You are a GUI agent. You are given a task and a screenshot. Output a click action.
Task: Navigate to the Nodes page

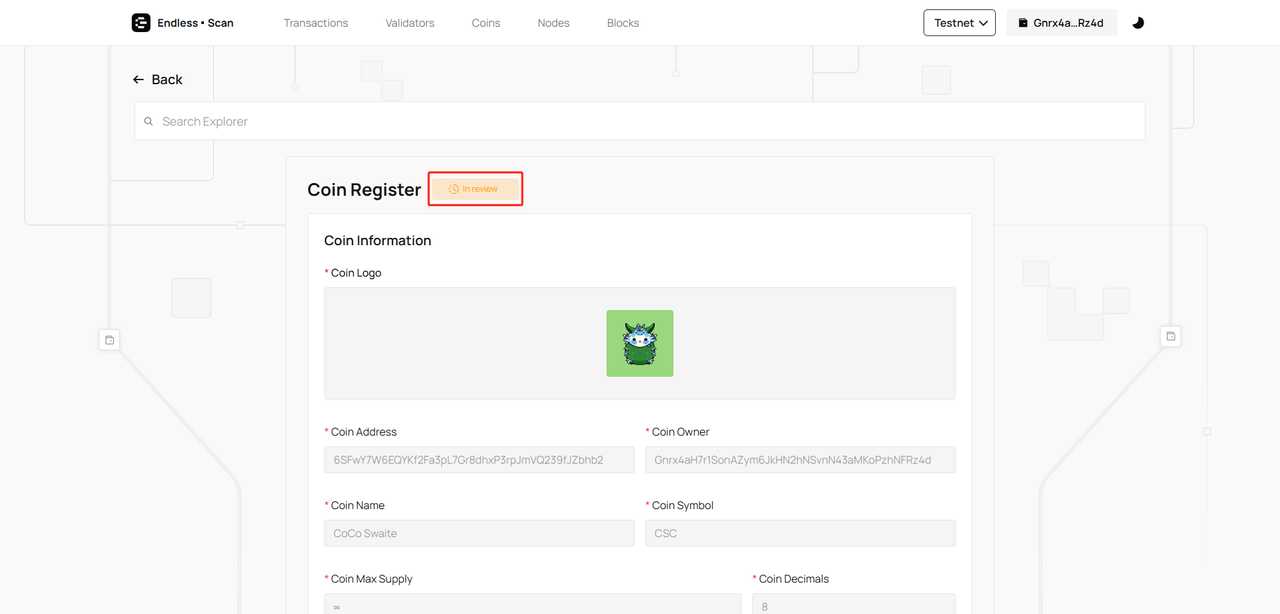pos(553,23)
